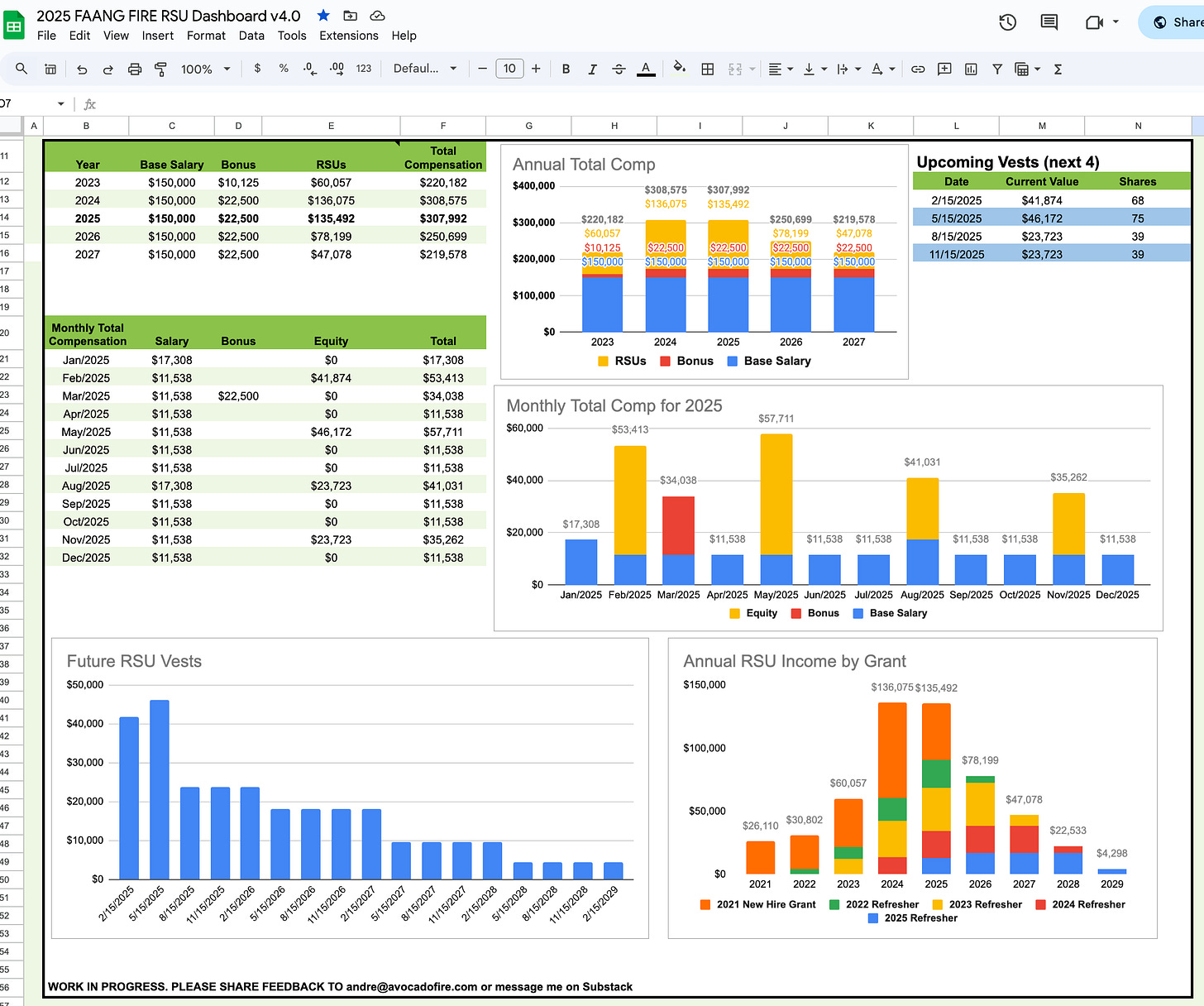
Task: Open the Extensions menu
Action: point(349,36)
